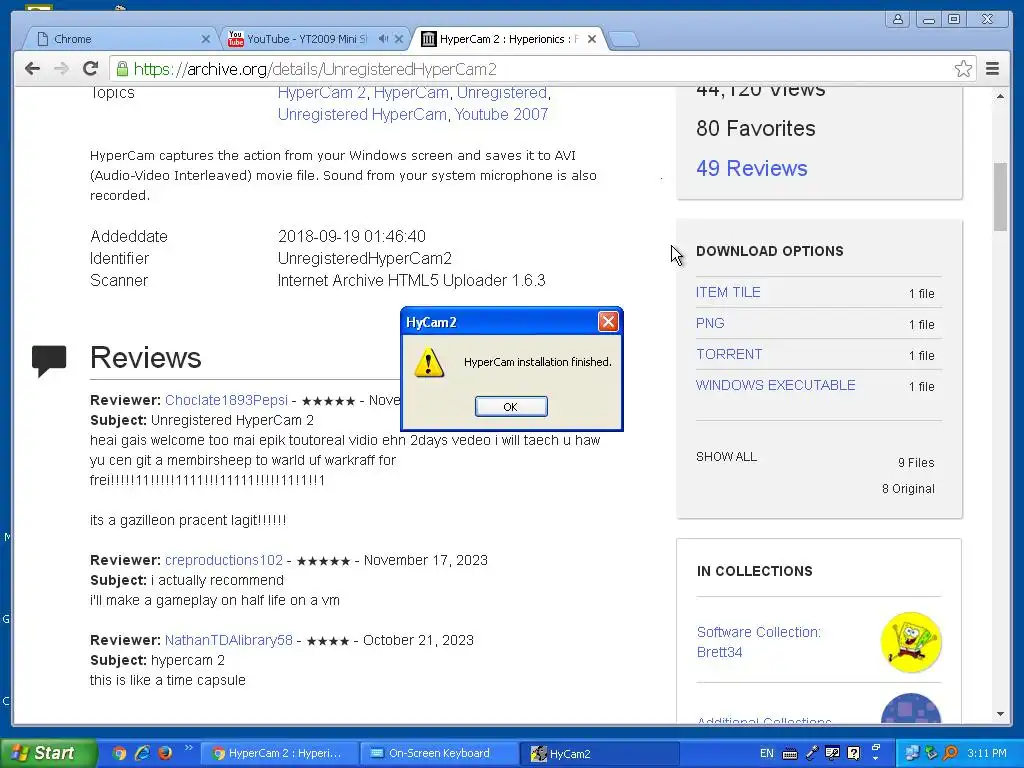
Task: Close the HyperCam 2 tab
Action: 592,39
